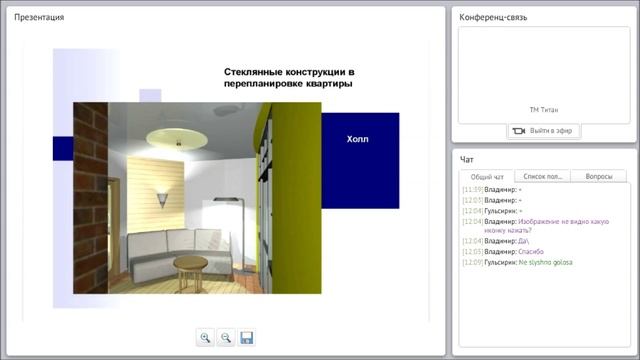Click the 'Презентация' panel heading
This screenshot has width=640, height=360.
tap(39, 17)
